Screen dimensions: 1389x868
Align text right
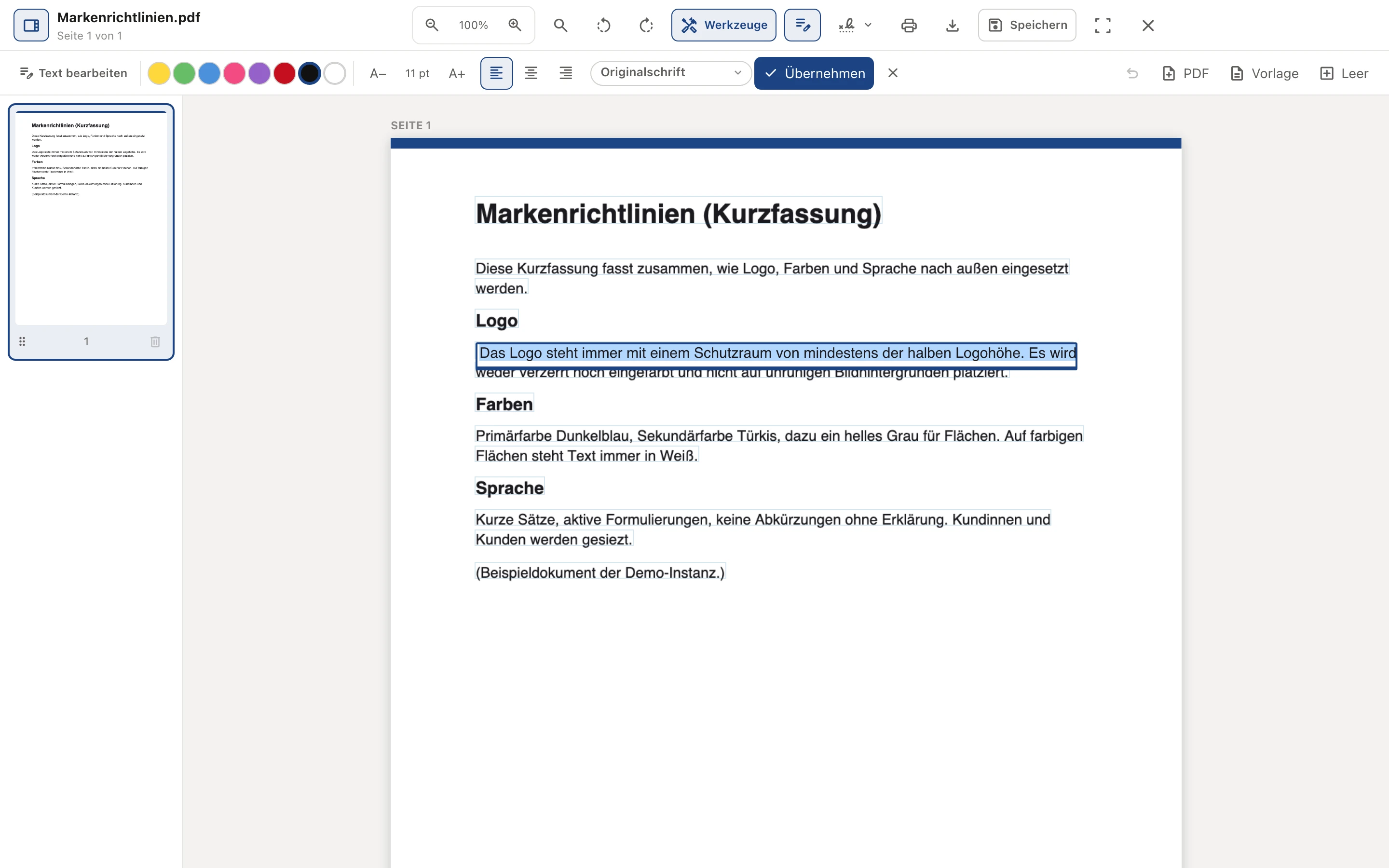click(566, 73)
